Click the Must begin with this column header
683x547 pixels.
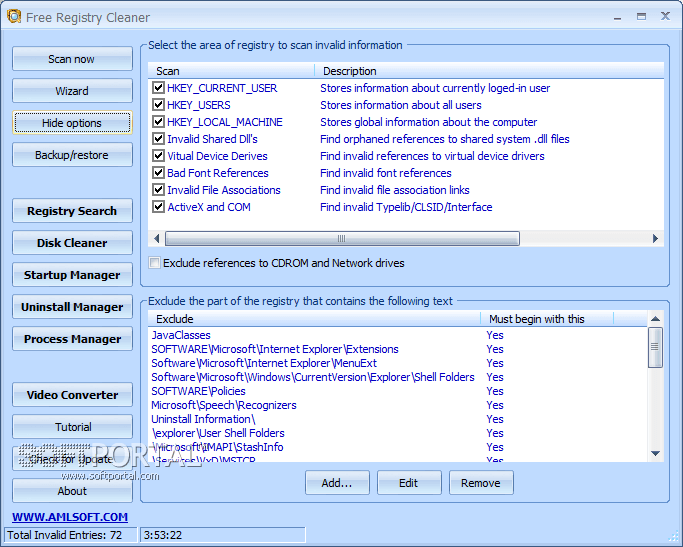(x=537, y=319)
